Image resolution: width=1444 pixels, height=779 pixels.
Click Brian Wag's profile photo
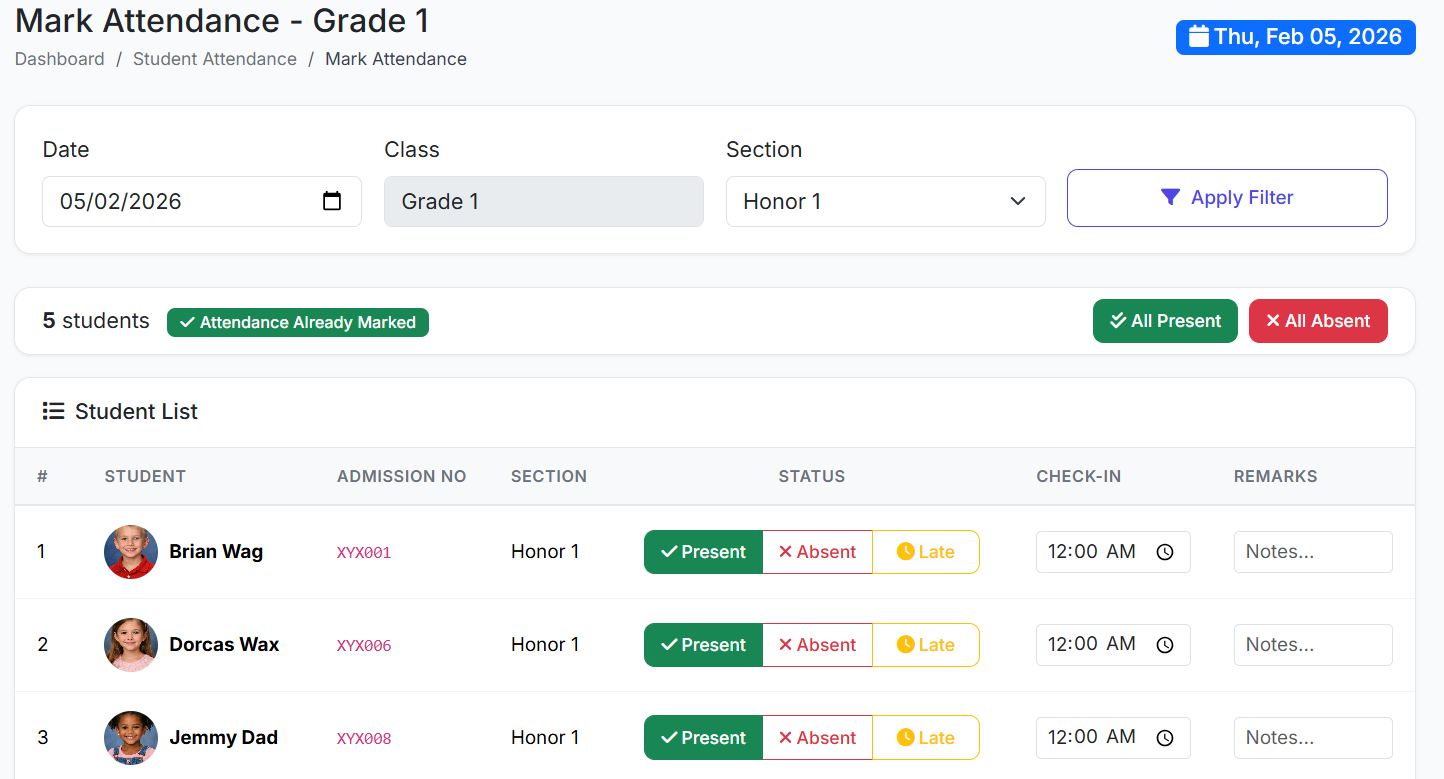131,552
